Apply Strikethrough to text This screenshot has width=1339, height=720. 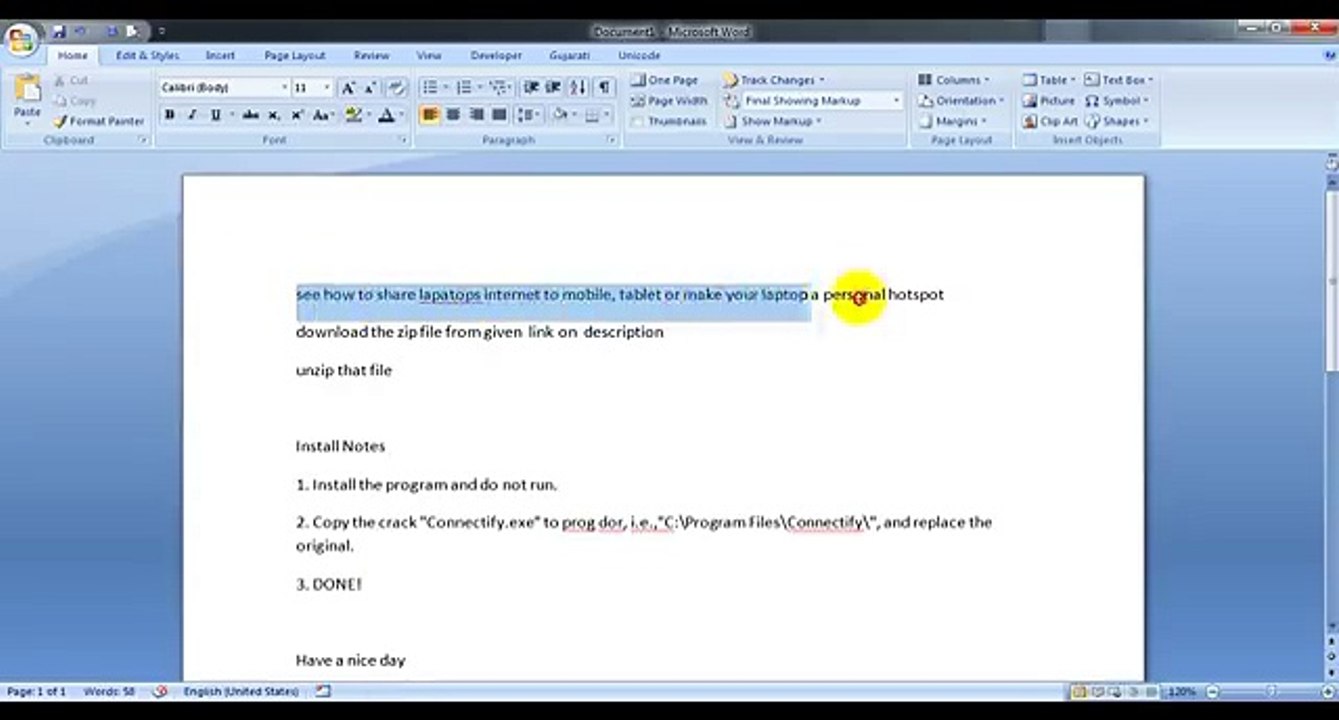[x=250, y=115]
